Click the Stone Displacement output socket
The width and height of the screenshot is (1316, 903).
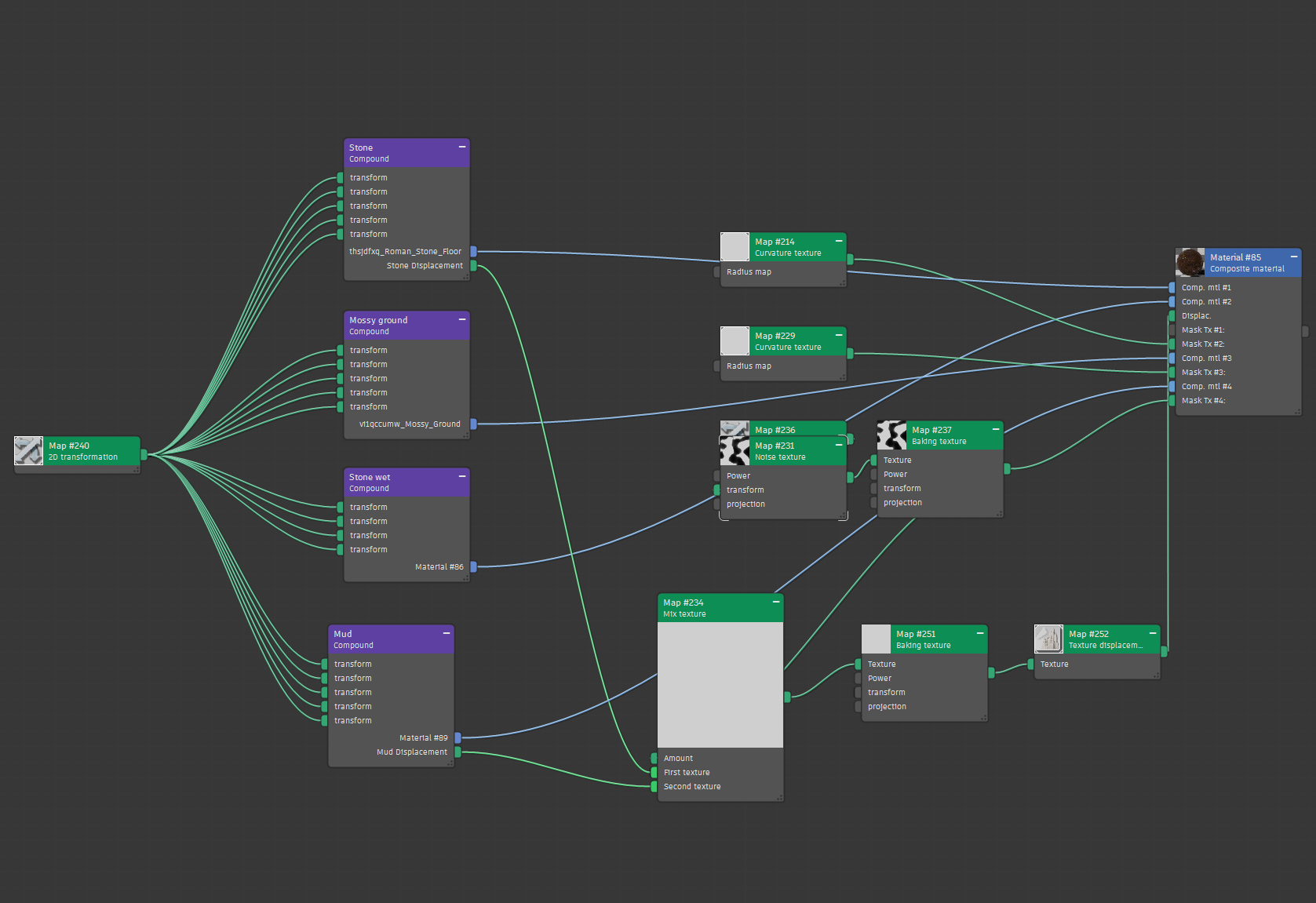(x=473, y=266)
